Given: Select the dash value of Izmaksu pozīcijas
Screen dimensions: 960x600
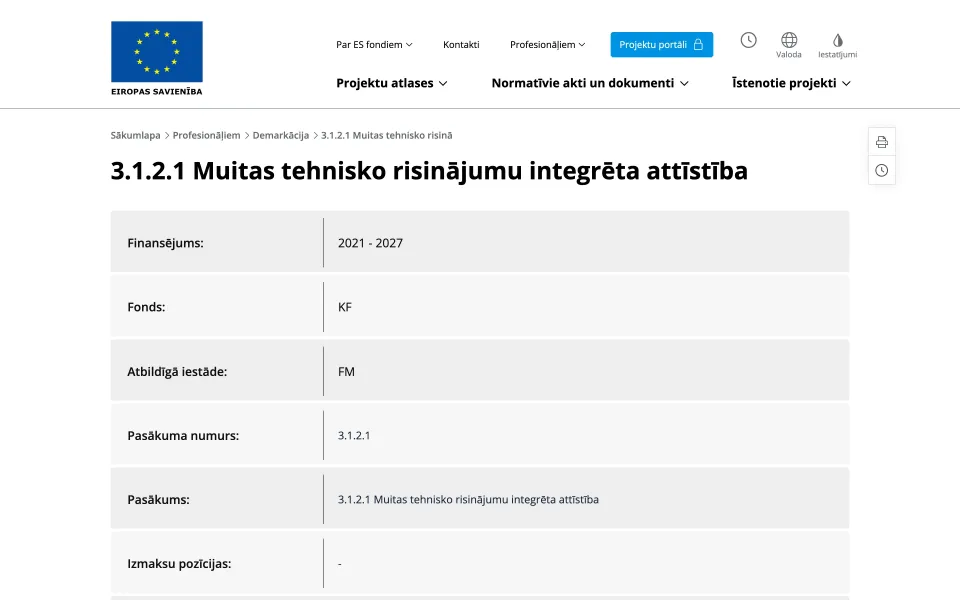Looking at the screenshot, I should point(340,564).
